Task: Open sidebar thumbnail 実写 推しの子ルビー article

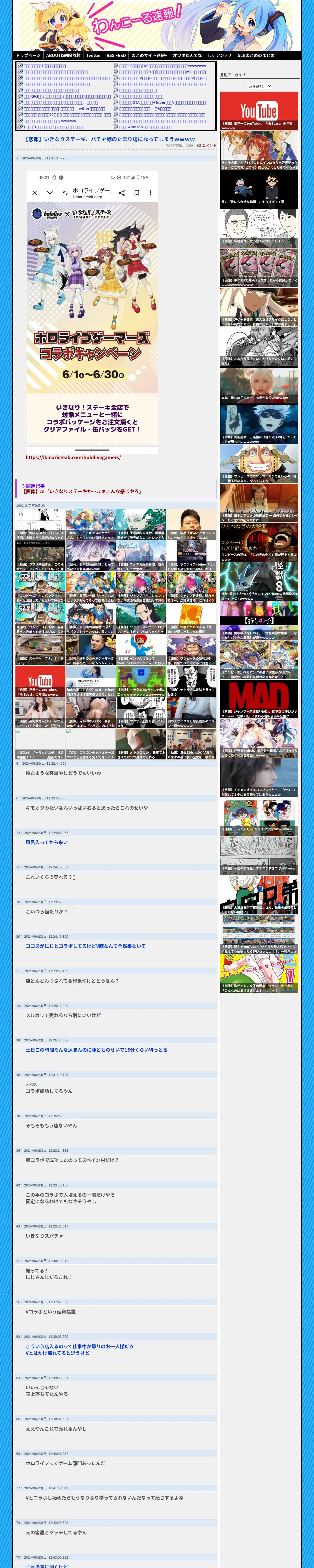Action: (x=259, y=385)
